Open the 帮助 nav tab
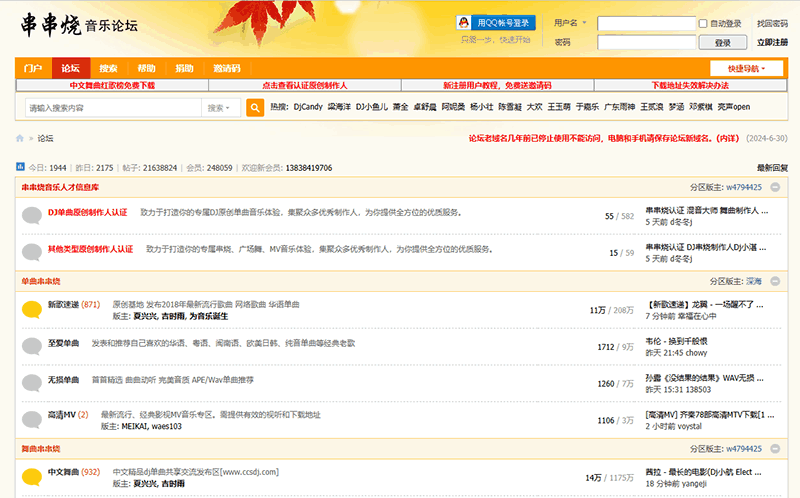The height and width of the screenshot is (498, 800). point(146,68)
